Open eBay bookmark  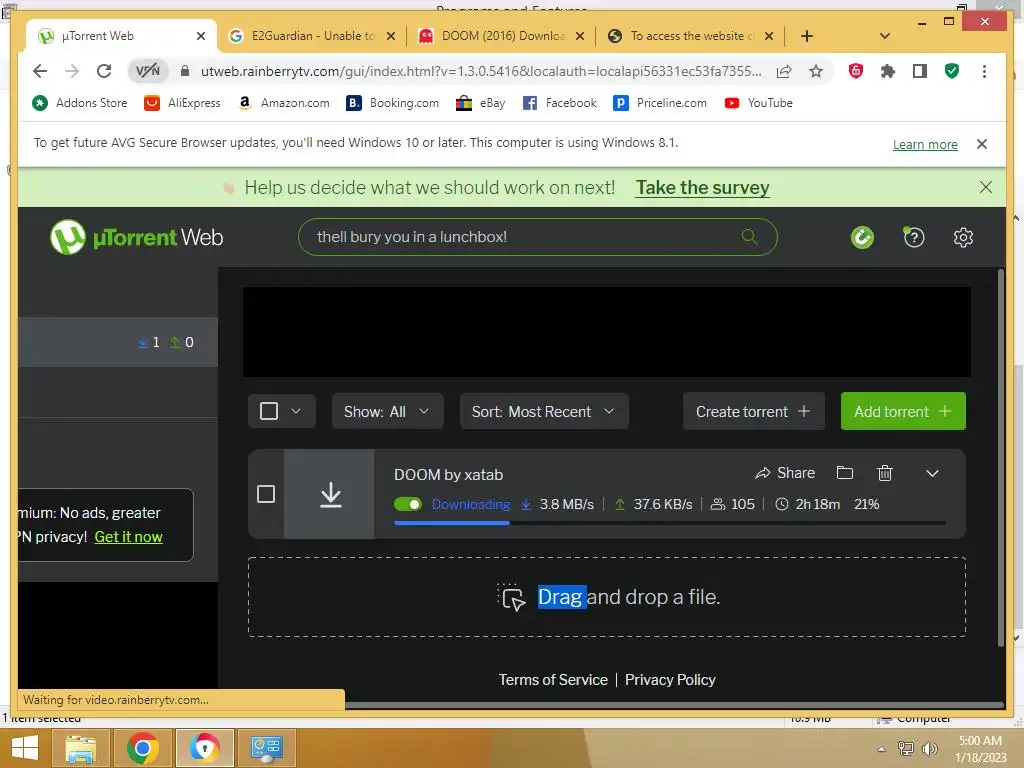click(x=481, y=103)
